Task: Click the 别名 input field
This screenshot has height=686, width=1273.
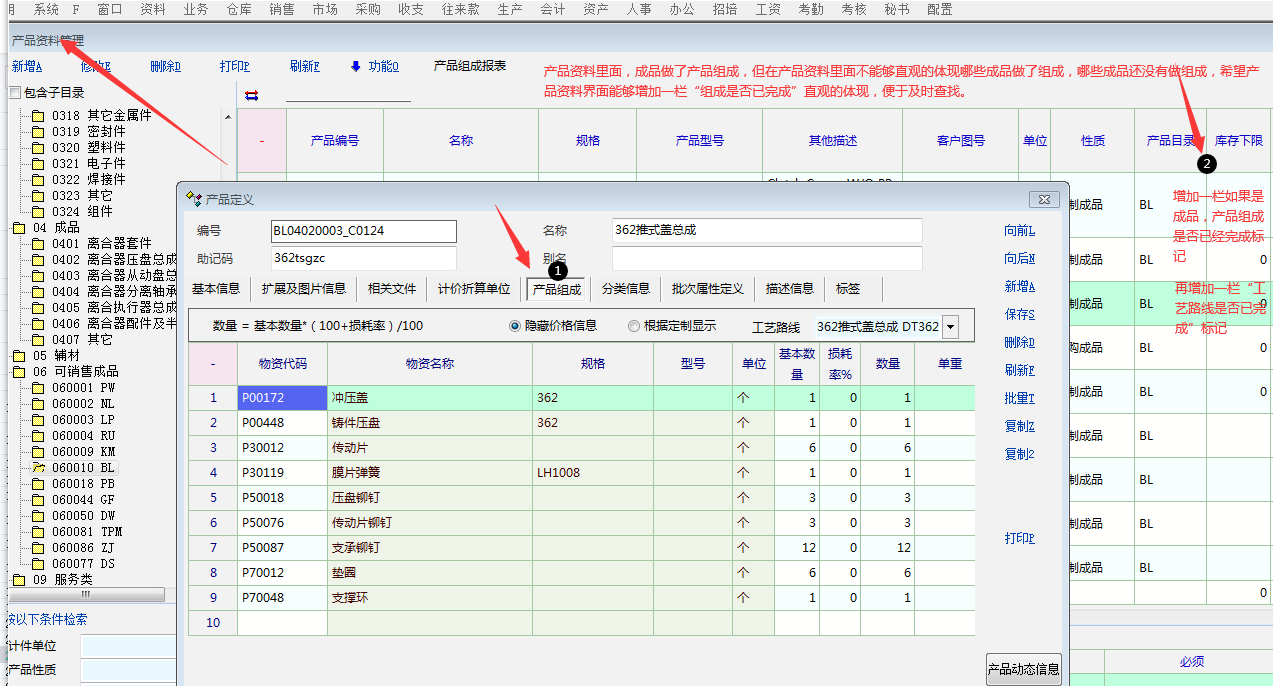Action: coord(766,259)
